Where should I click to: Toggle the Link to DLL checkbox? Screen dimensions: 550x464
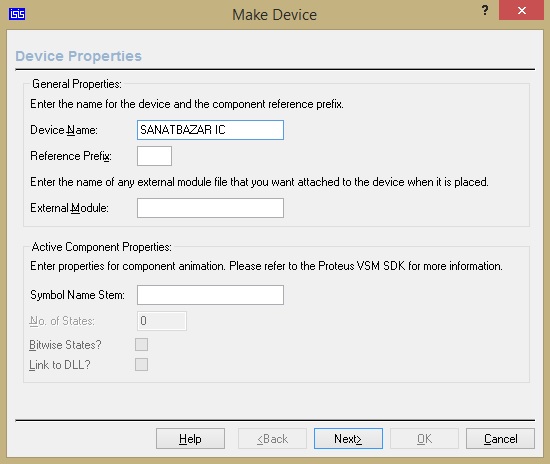pyautogui.click(x=141, y=365)
